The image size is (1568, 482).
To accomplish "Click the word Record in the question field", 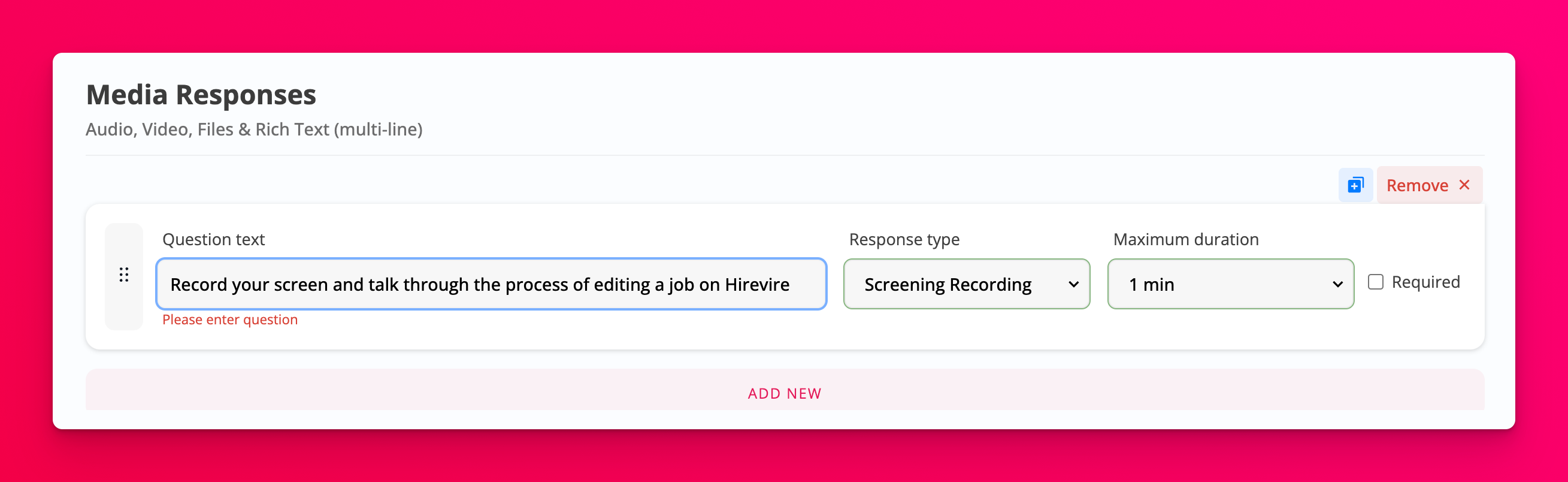I will (x=198, y=285).
